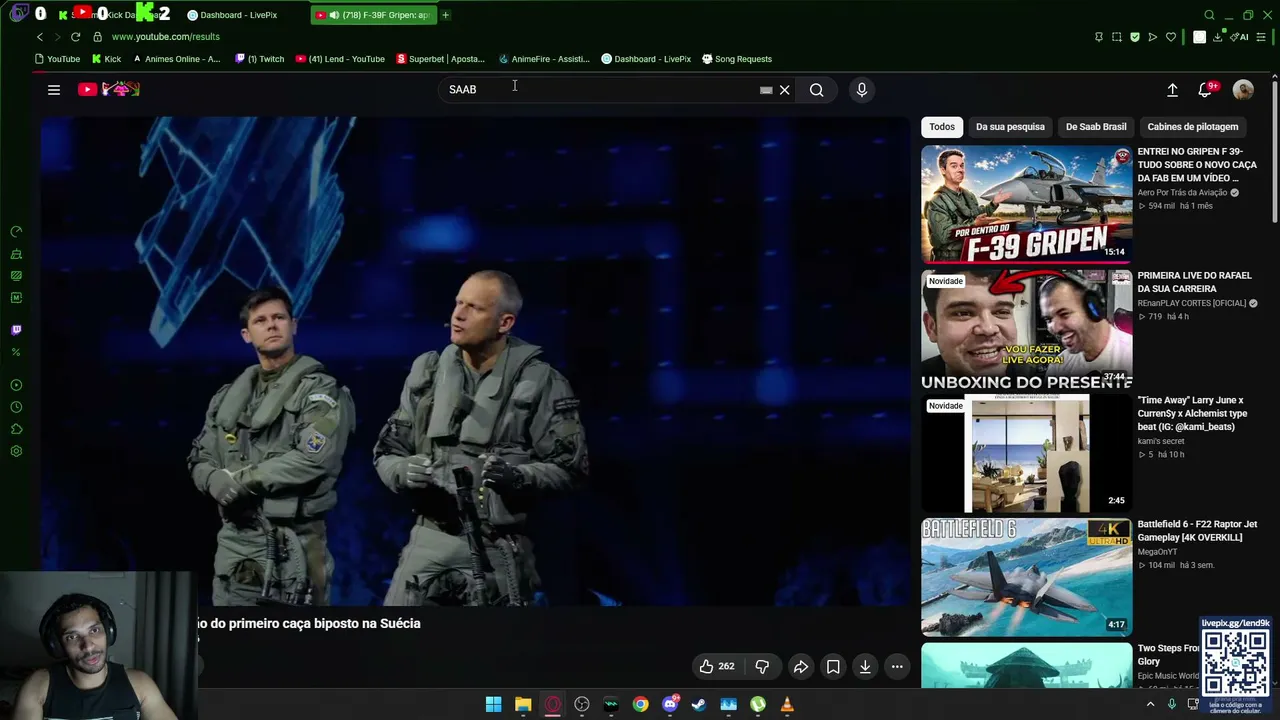Image resolution: width=1280 pixels, height=720 pixels.
Task: Switch to the F-39F Gripen browser tab
Action: click(373, 15)
